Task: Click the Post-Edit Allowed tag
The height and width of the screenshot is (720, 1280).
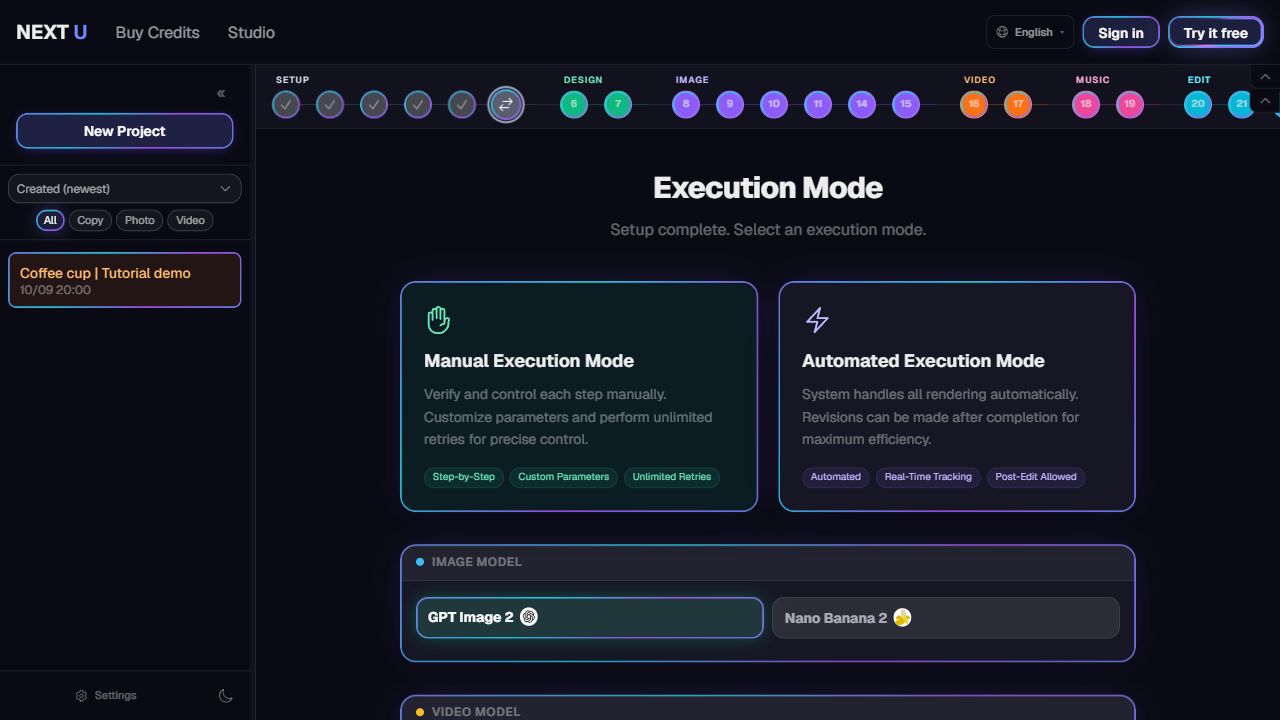Action: [1036, 477]
